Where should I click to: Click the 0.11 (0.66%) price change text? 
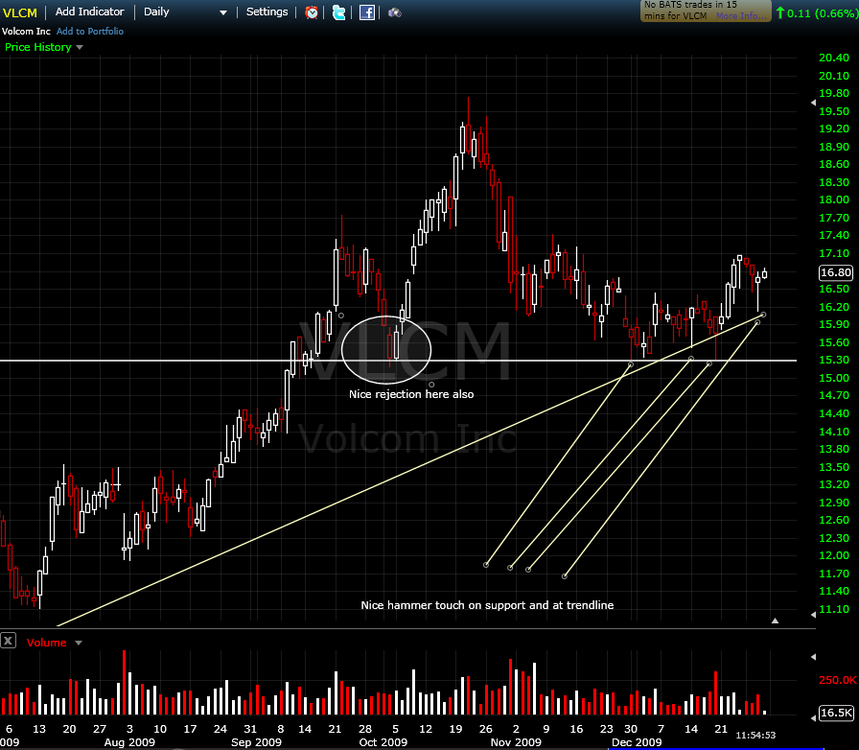(x=822, y=13)
